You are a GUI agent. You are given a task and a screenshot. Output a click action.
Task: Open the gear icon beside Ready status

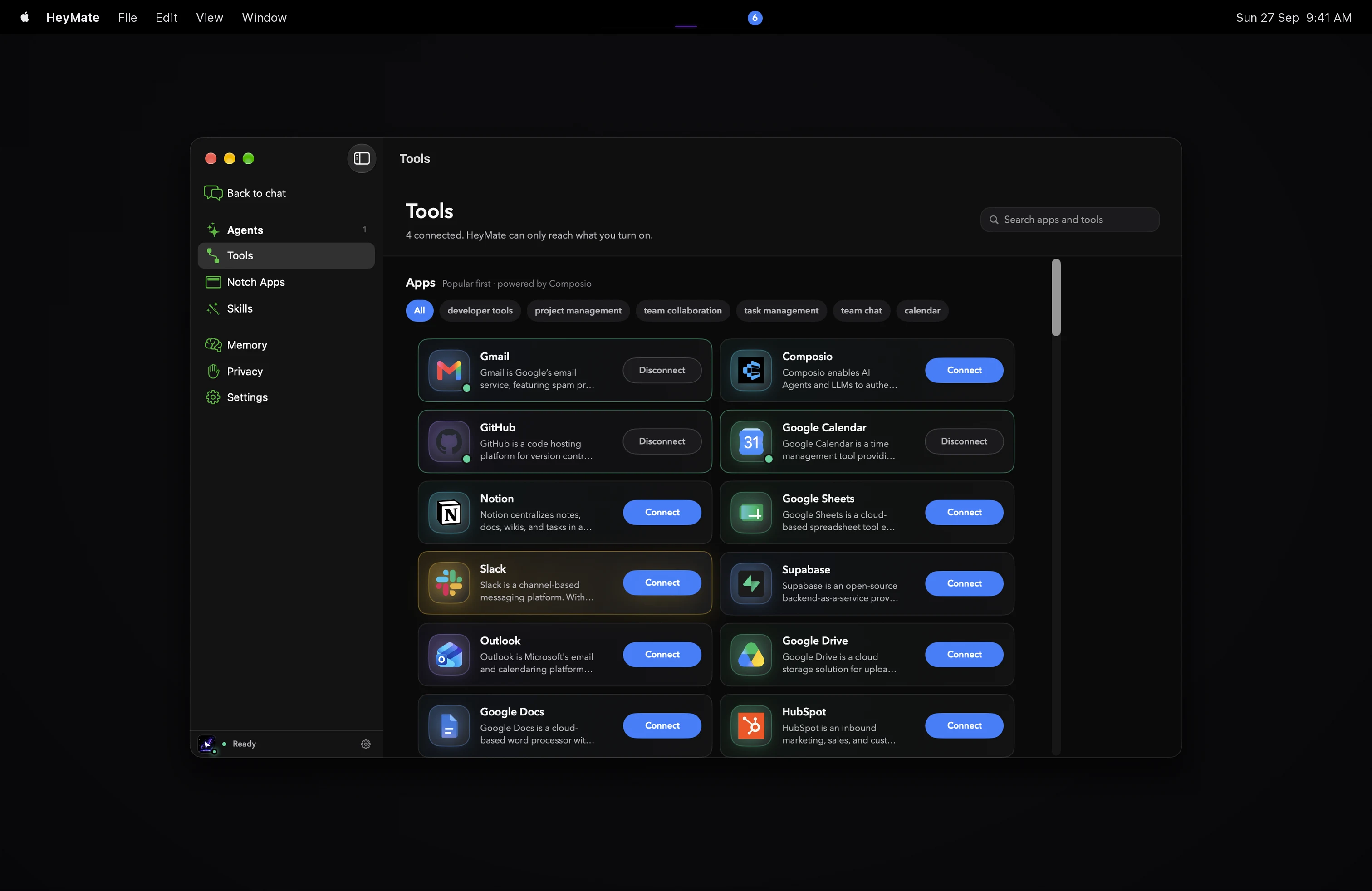tap(366, 744)
